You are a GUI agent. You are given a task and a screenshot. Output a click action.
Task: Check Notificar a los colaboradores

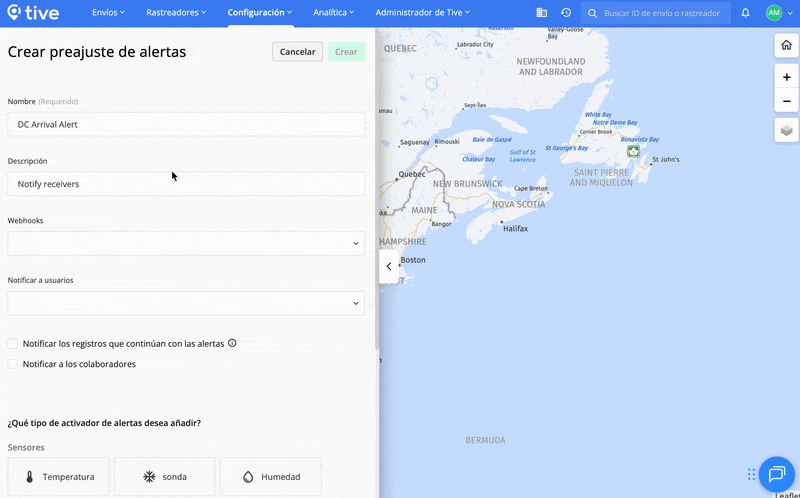click(13, 364)
